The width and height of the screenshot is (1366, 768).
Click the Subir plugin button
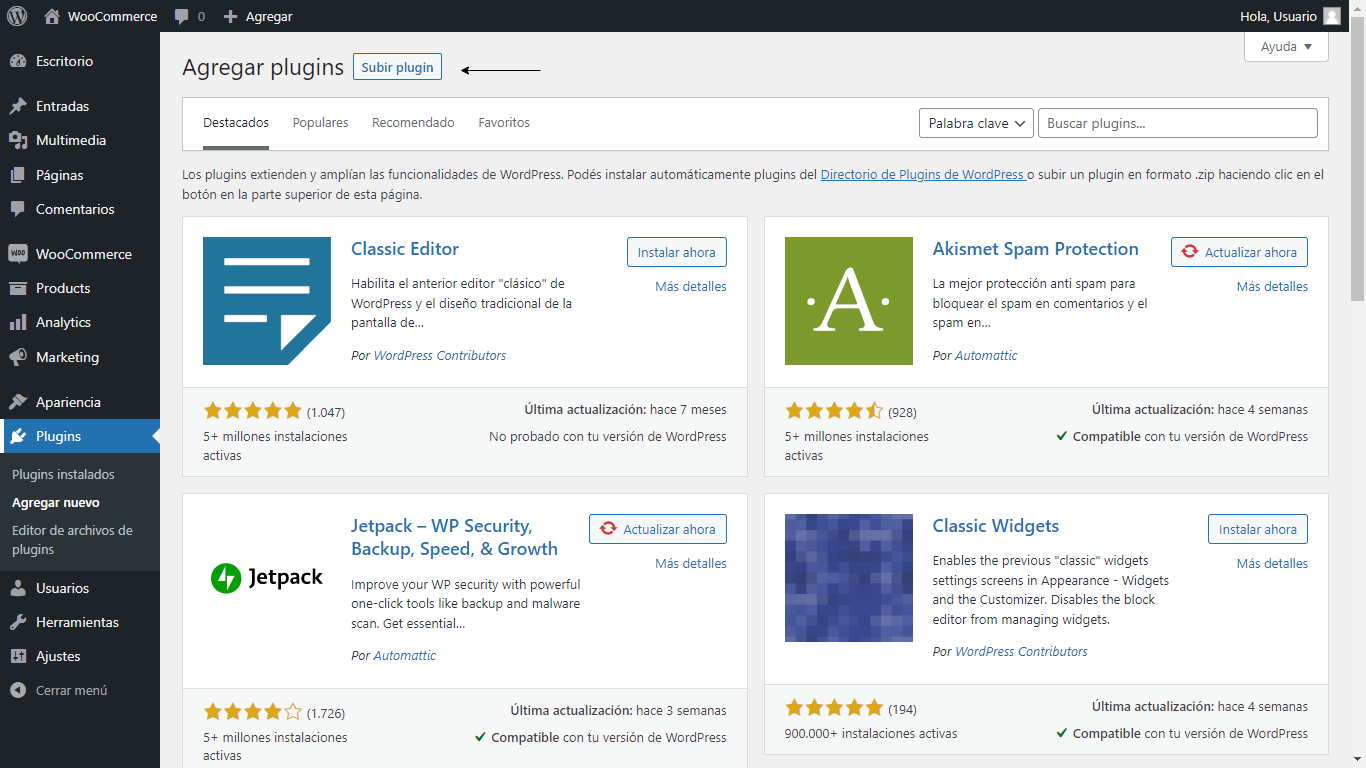pyautogui.click(x=397, y=67)
